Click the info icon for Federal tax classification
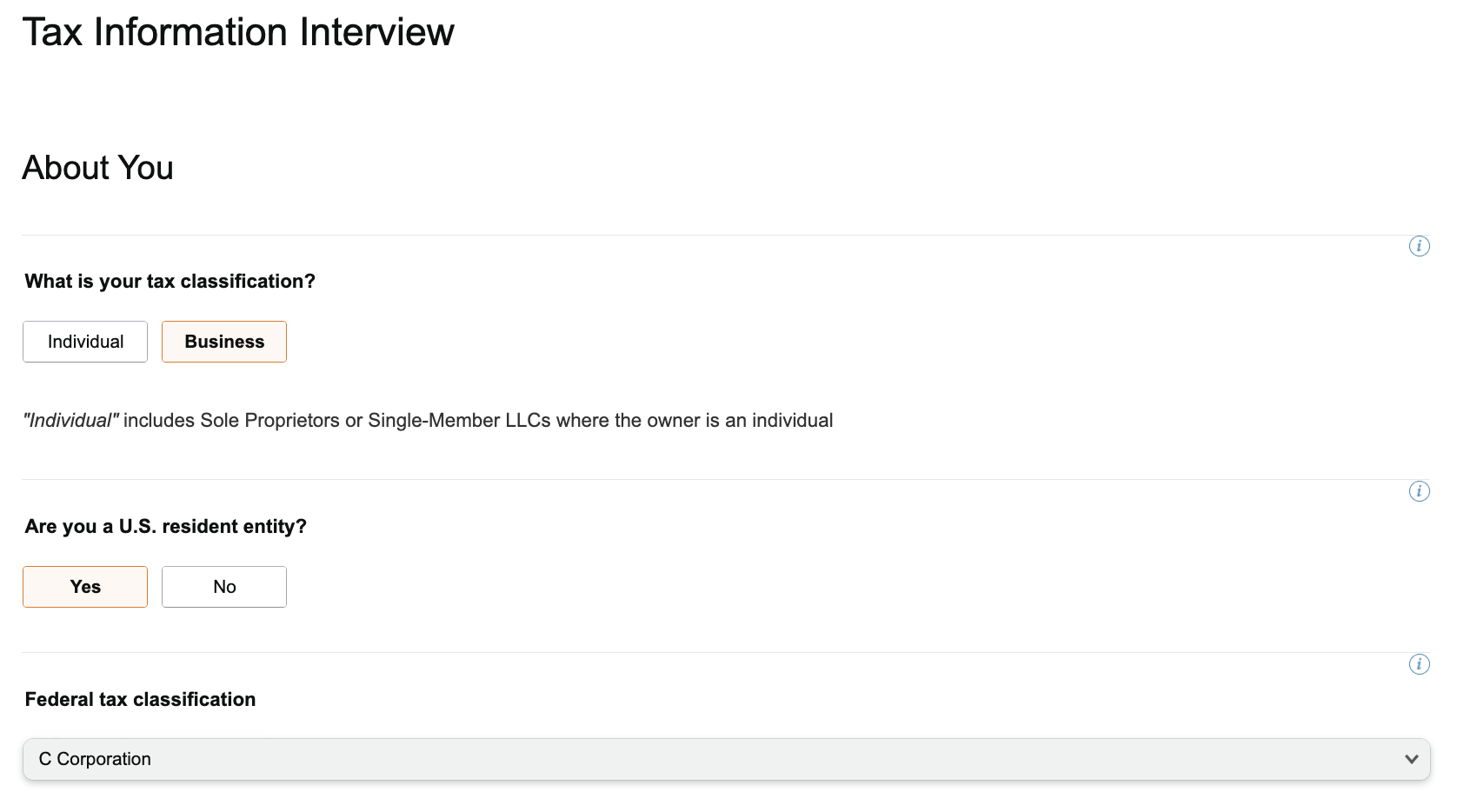Viewport: 1457px width, 812px height. [1420, 664]
